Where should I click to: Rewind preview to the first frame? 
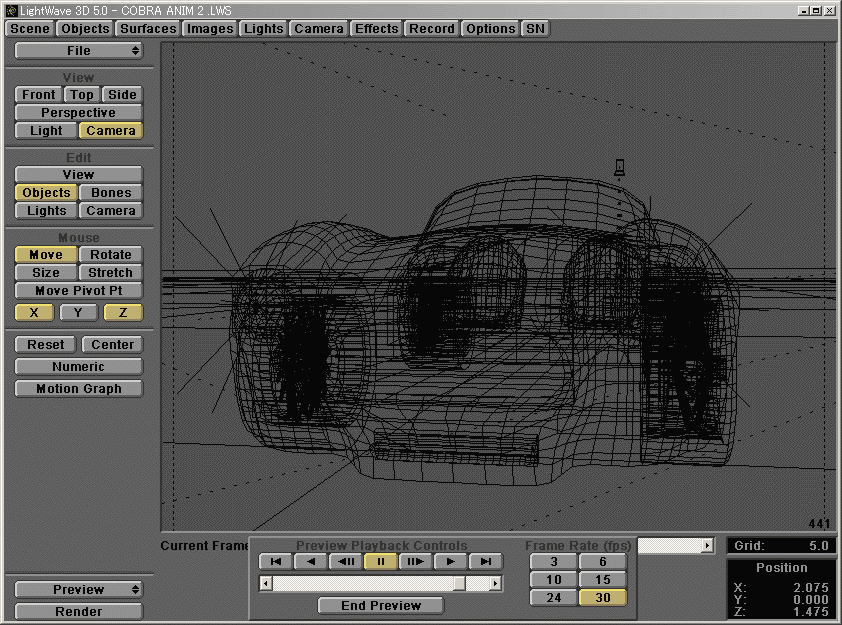pyautogui.click(x=275, y=561)
